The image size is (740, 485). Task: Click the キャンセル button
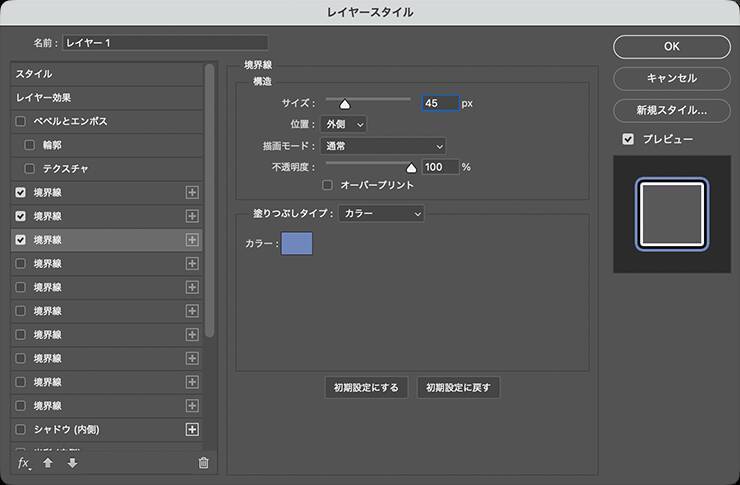pos(672,78)
